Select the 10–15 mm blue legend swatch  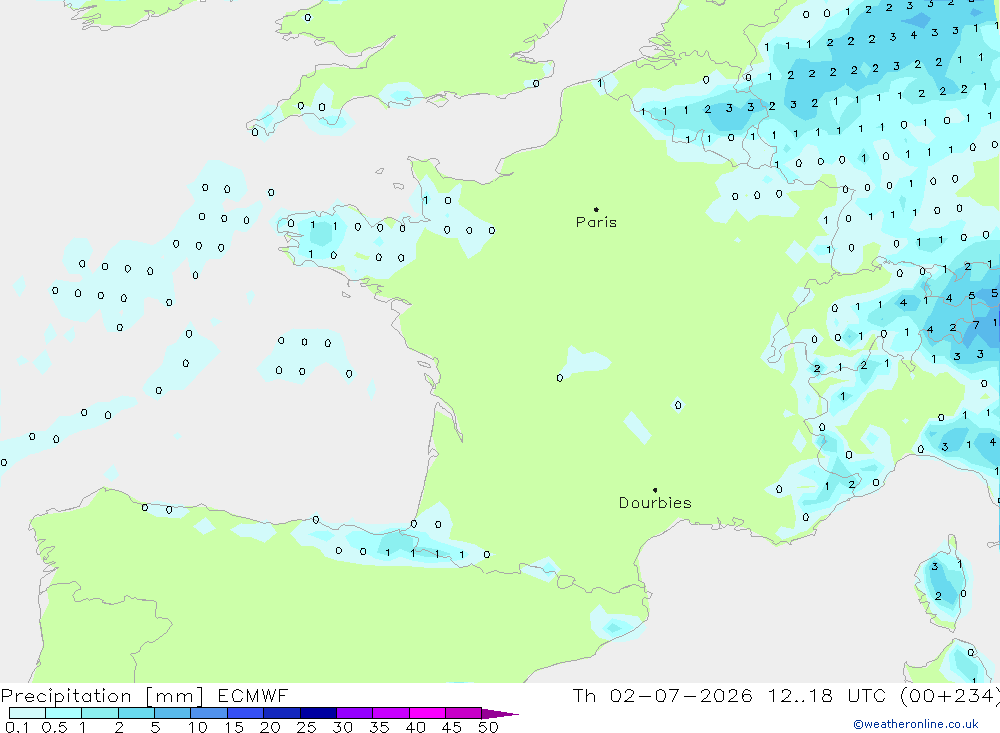point(209,713)
